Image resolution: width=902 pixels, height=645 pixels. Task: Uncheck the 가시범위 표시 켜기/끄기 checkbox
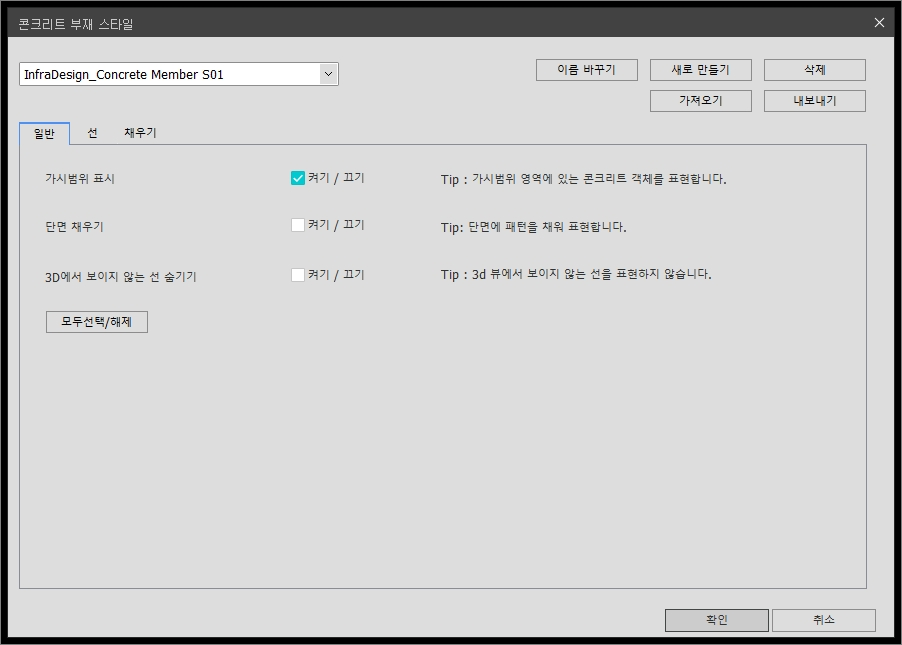click(297, 178)
